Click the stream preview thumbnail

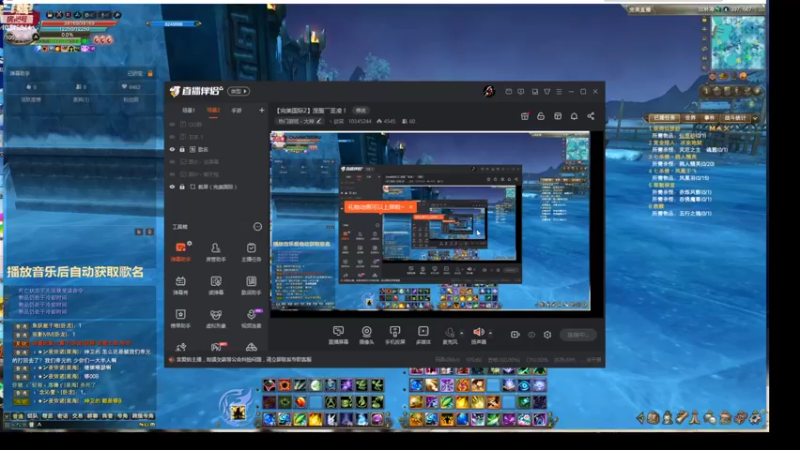click(430, 221)
